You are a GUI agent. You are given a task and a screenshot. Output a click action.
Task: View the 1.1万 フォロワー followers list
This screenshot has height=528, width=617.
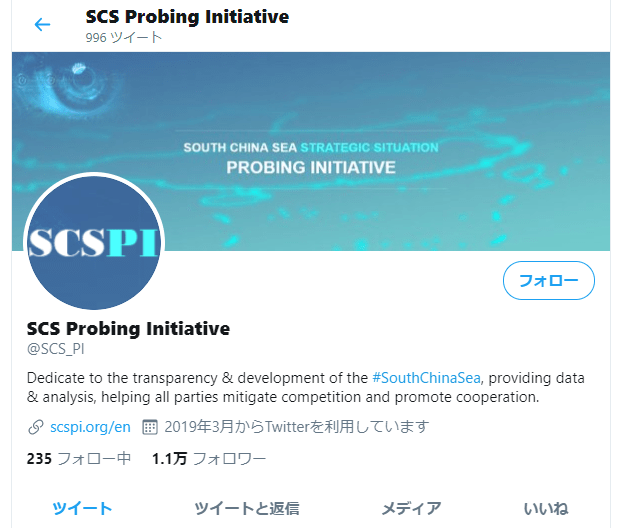pyautogui.click(x=209, y=459)
